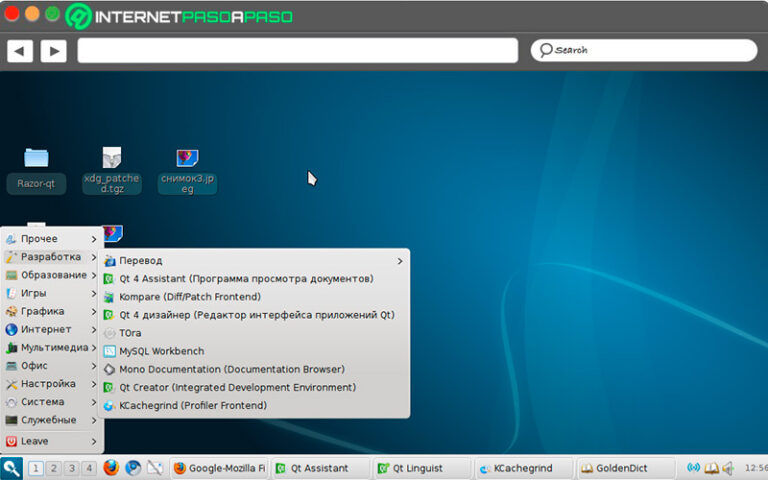Launch Thunderbird from the quick launch bar

(133, 467)
